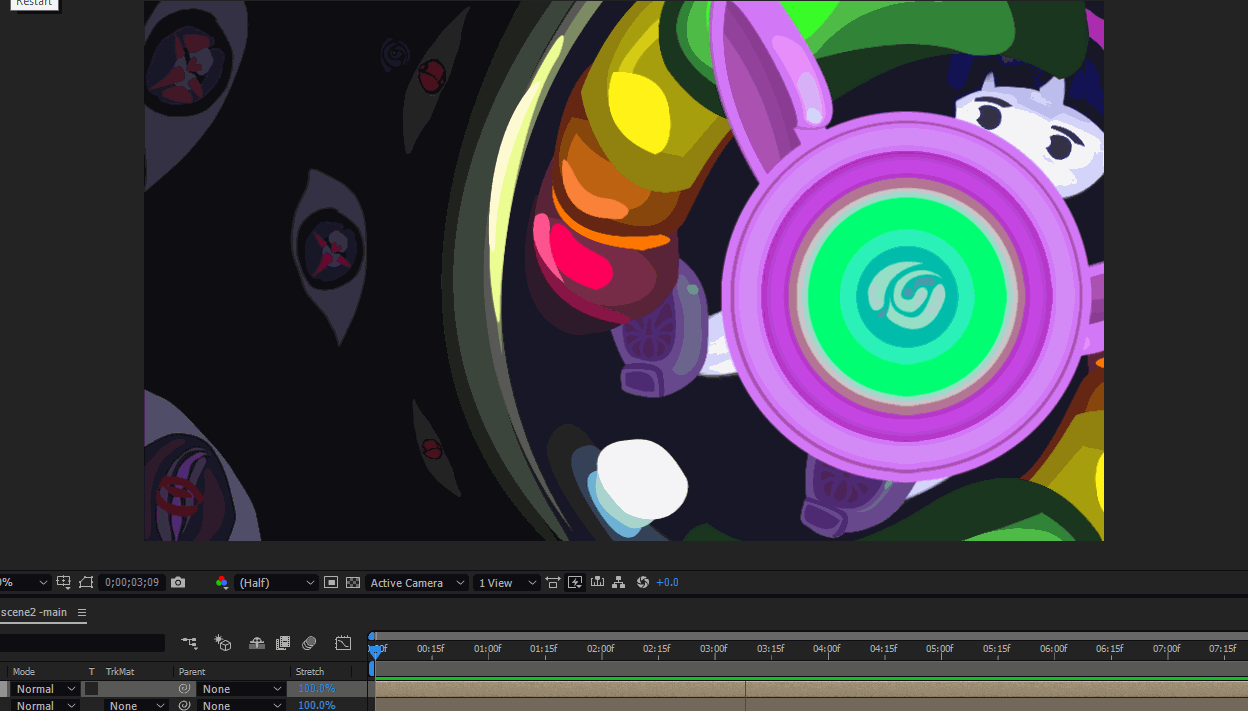Image resolution: width=1248 pixels, height=711 pixels.
Task: Open first layer's Parent None dropdown
Action: pos(241,689)
